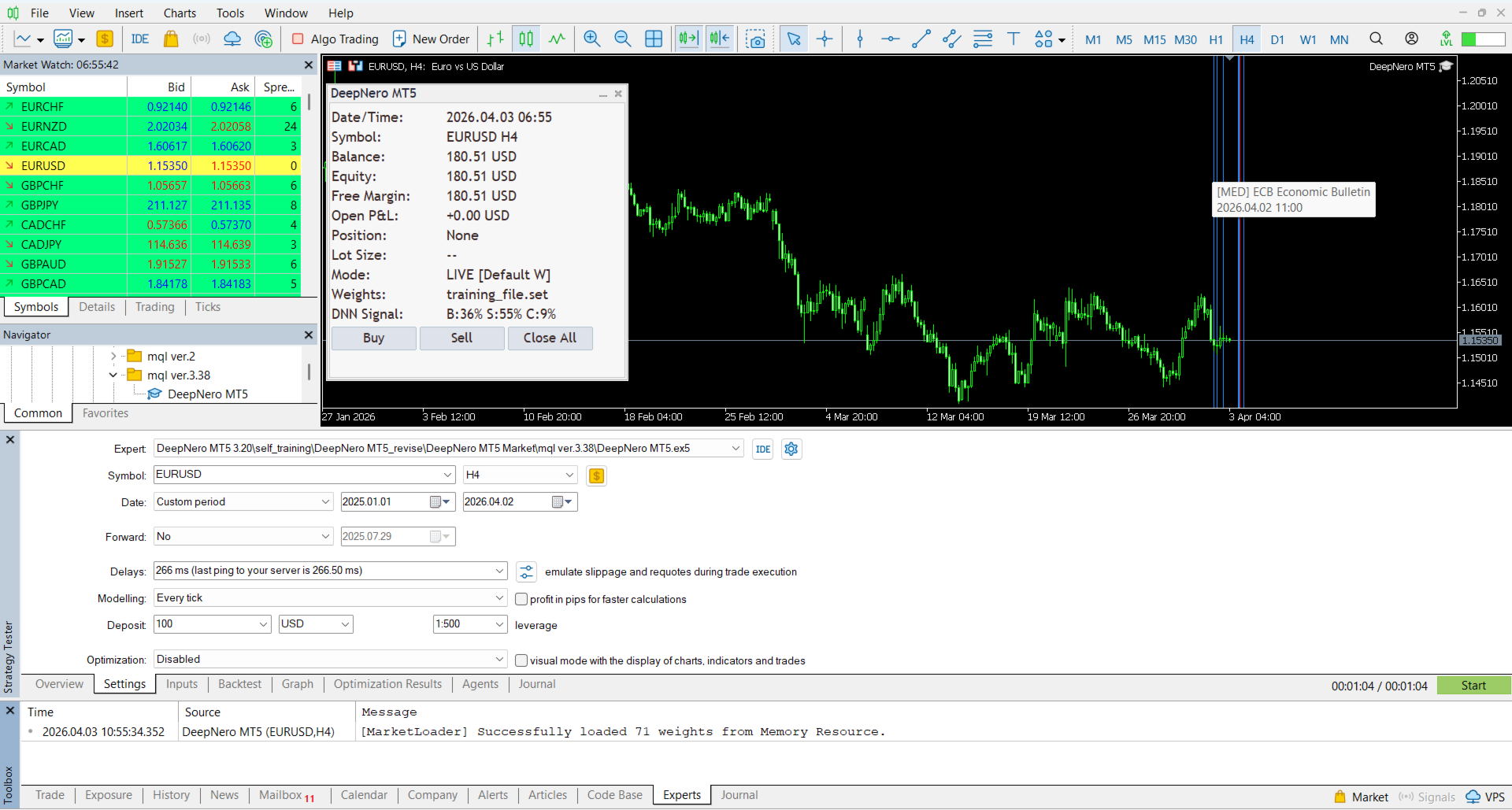Screen dimensions: 1512x810
Task: Enable profit in pips checkbox
Action: coord(521,599)
